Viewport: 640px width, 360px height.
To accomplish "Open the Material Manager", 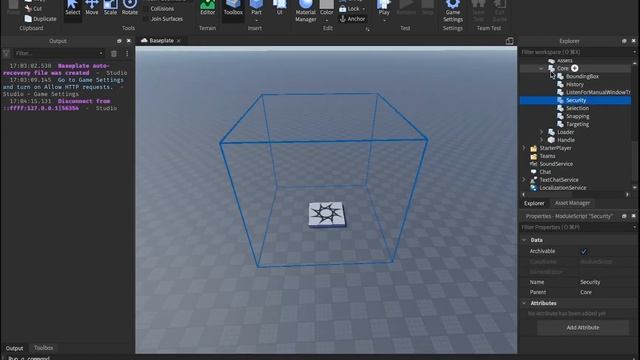I will click(306, 11).
